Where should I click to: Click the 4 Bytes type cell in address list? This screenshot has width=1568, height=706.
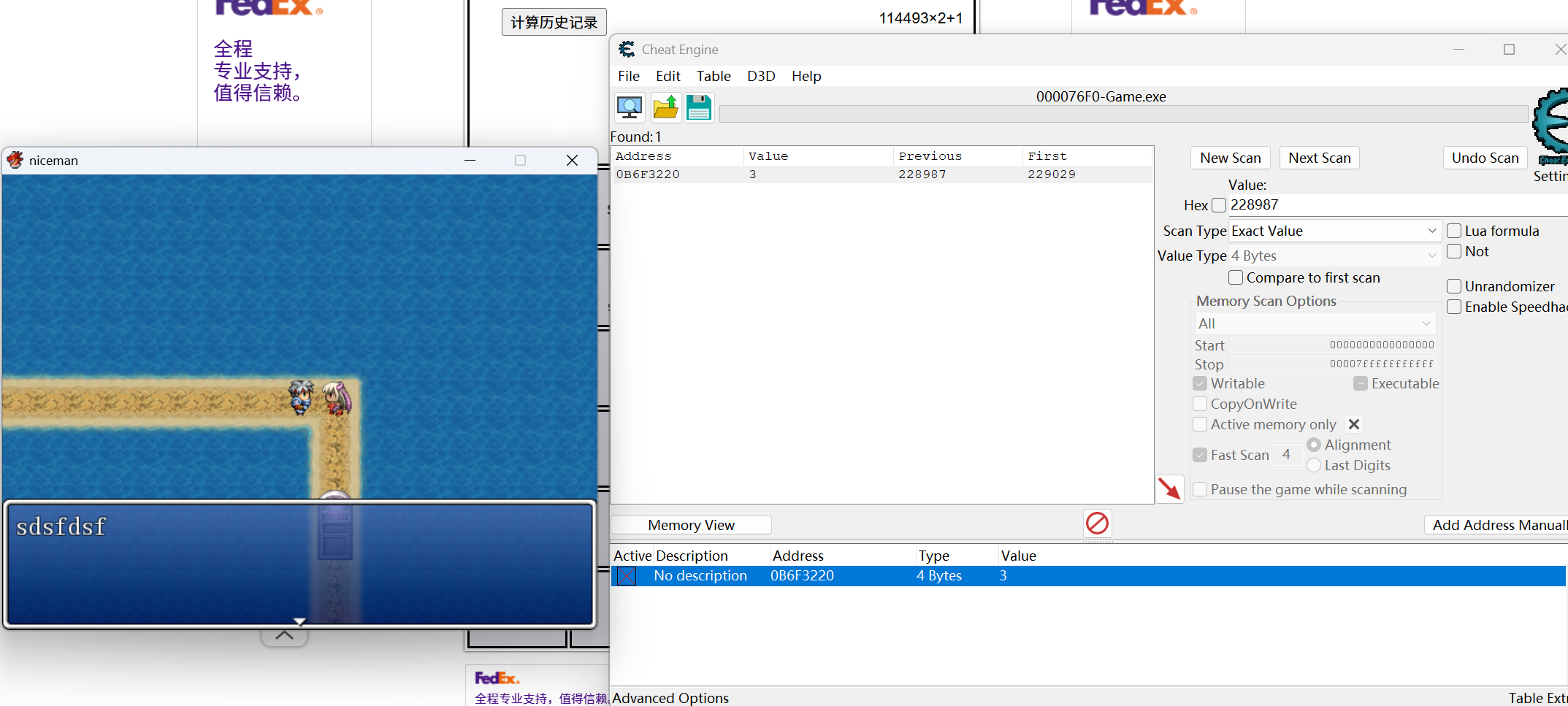click(x=939, y=576)
